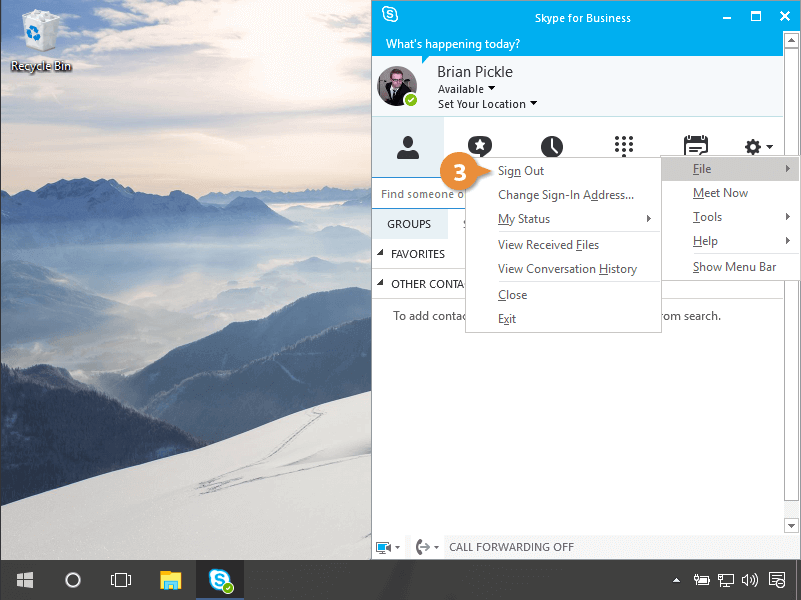Open the Available status dropdown
801x600 pixels.
pyautogui.click(x=466, y=89)
